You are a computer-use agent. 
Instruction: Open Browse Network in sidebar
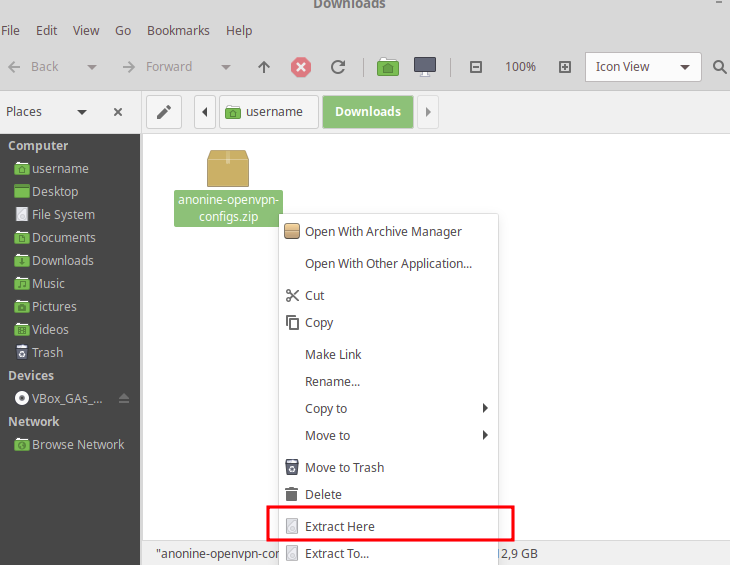[x=69, y=444]
